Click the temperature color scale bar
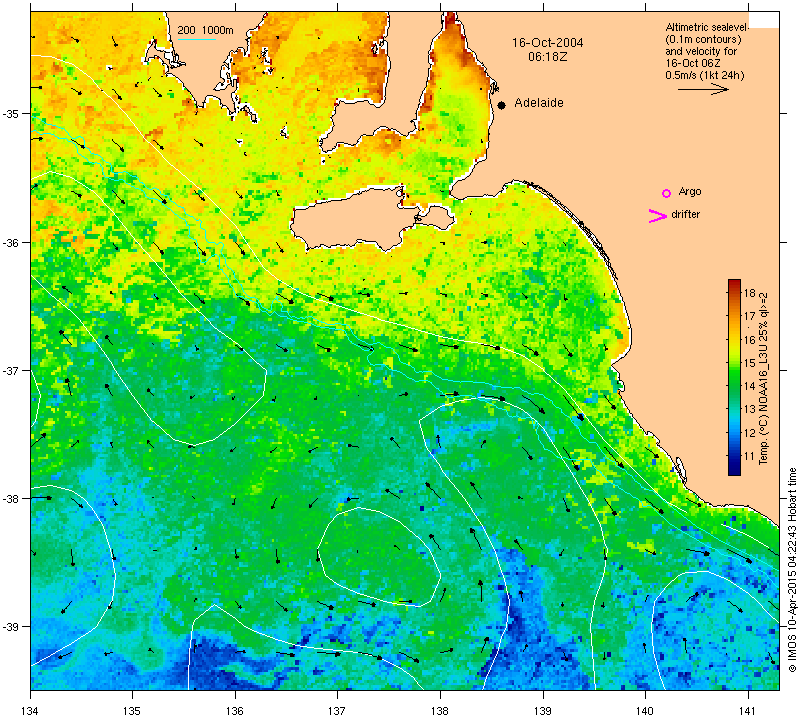 734,378
